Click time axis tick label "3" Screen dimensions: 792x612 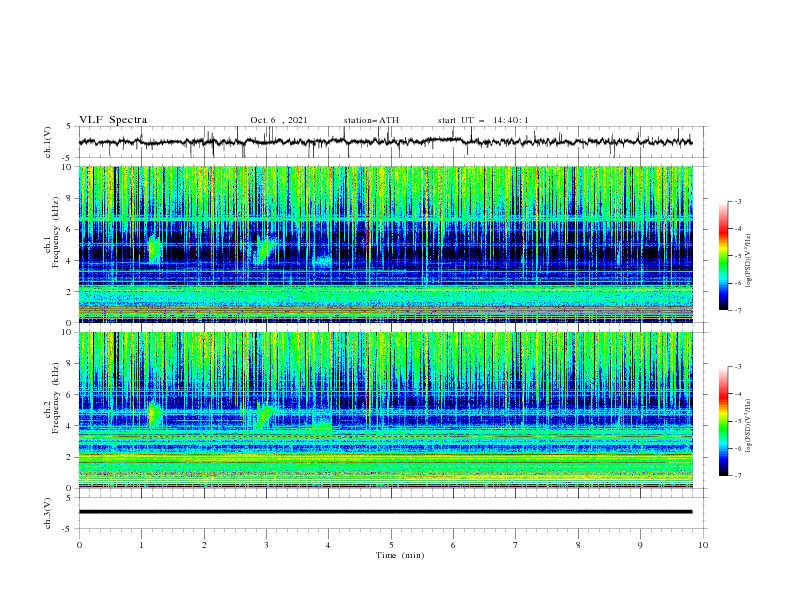tap(266, 545)
